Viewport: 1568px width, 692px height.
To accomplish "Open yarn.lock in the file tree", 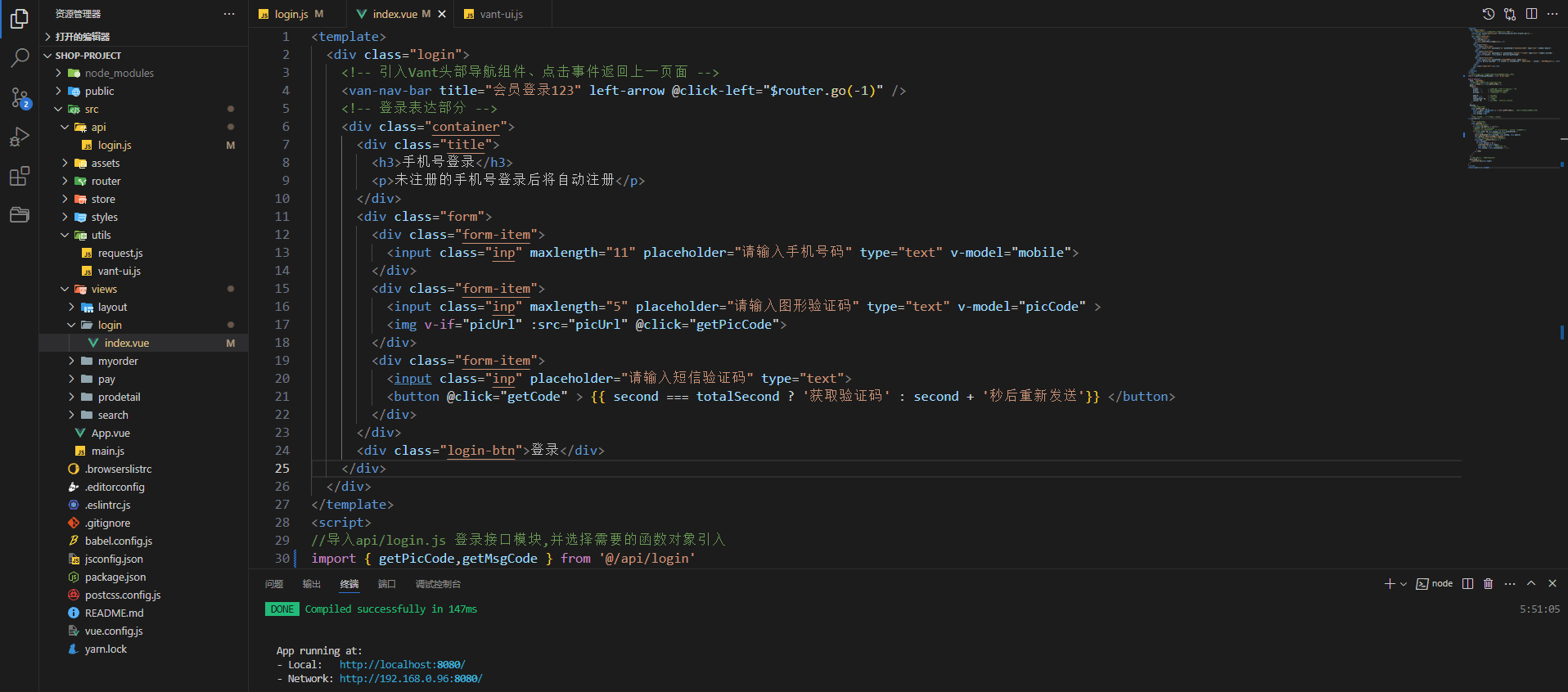I will pyautogui.click(x=143, y=649).
